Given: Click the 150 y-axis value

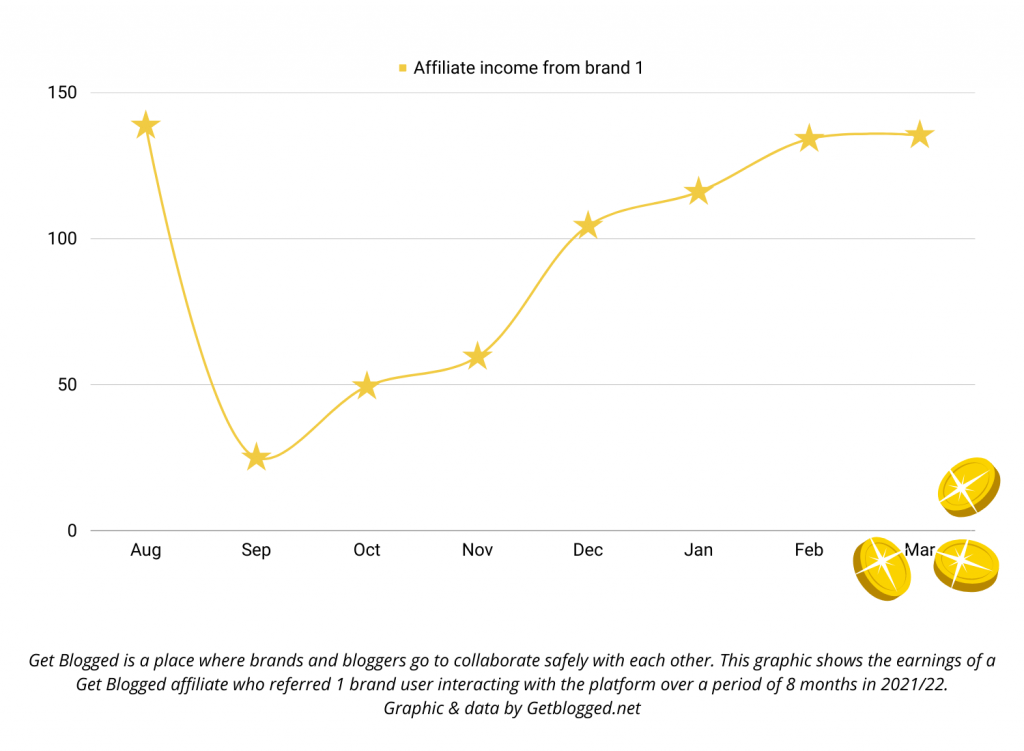Looking at the screenshot, I should click(64, 93).
